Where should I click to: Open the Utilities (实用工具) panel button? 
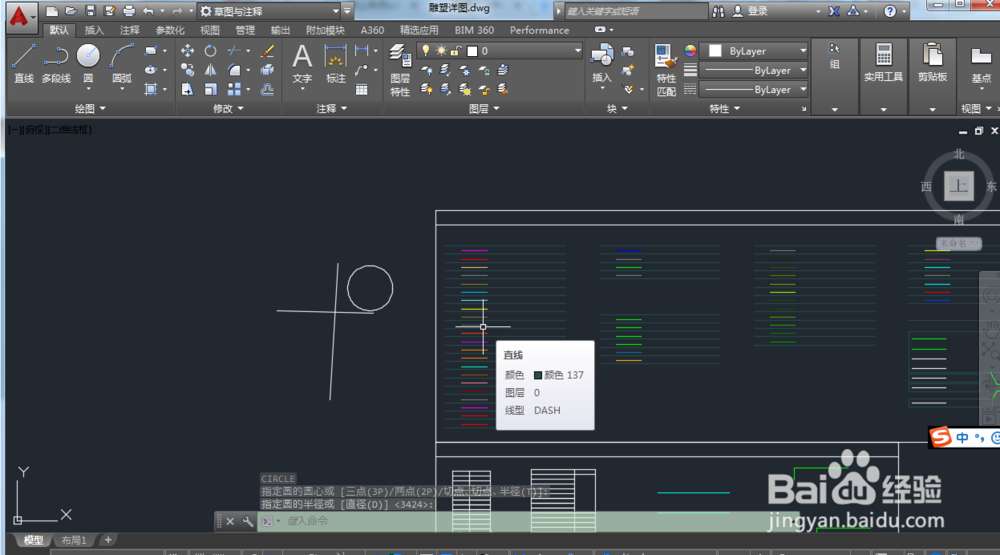pyautogui.click(x=883, y=63)
